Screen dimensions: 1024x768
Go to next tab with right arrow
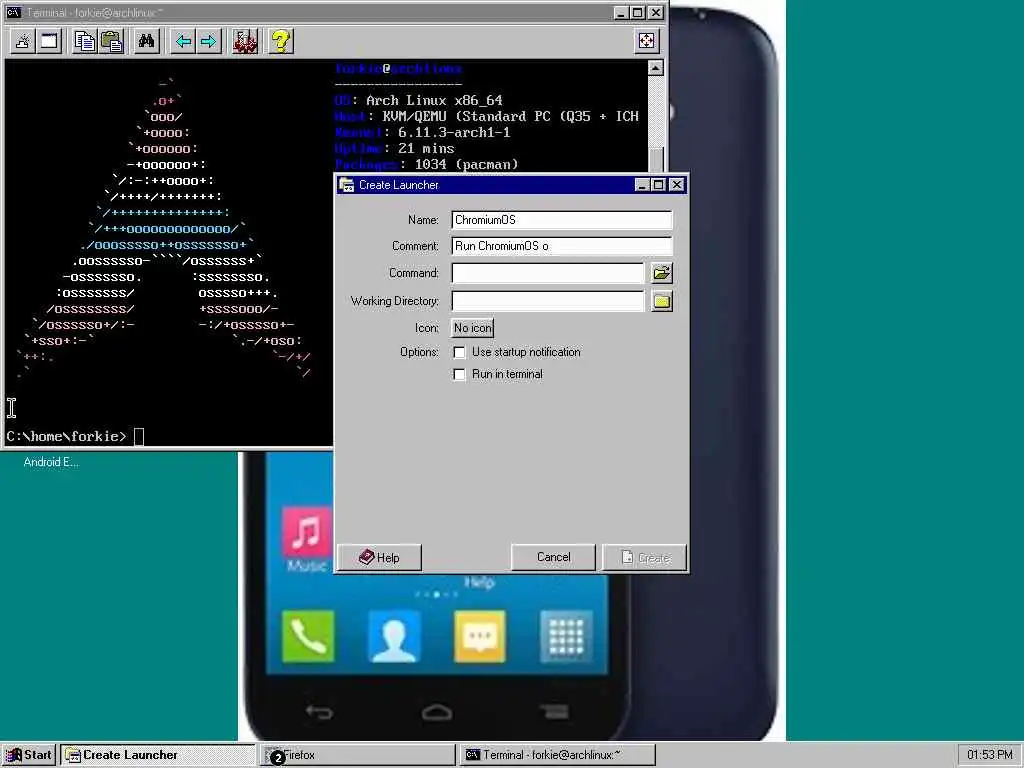tap(209, 41)
